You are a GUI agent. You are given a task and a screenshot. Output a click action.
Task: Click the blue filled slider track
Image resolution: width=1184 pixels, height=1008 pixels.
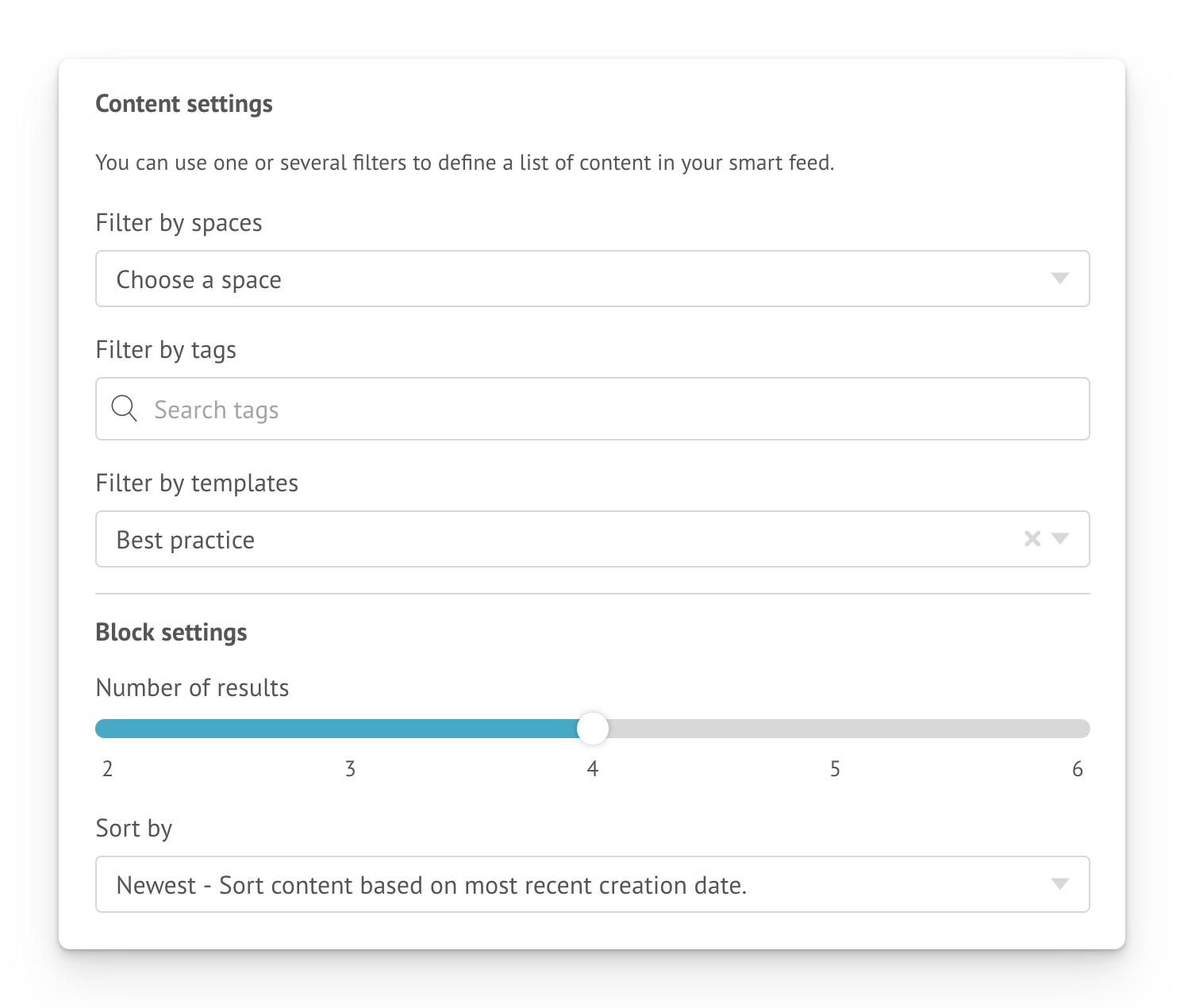click(336, 729)
